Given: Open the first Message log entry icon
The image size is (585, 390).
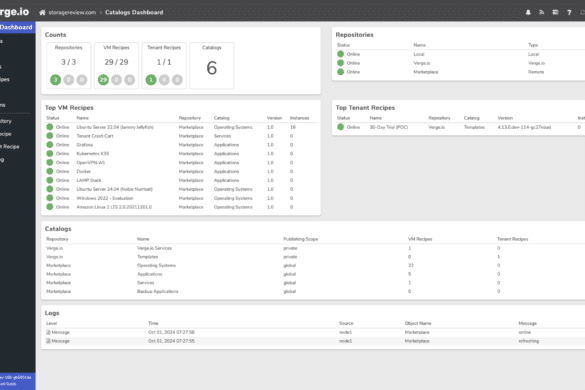Looking at the screenshot, I should [x=48, y=332].
